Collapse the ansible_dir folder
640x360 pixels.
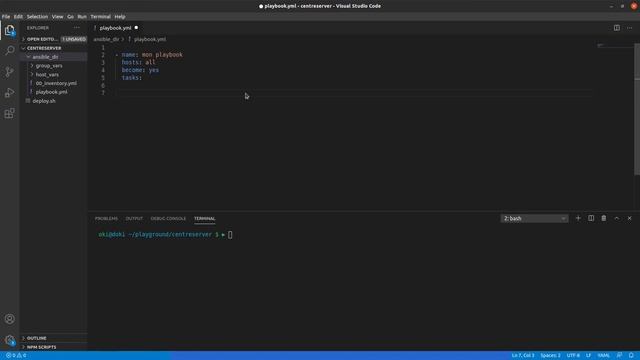[x=54, y=57]
